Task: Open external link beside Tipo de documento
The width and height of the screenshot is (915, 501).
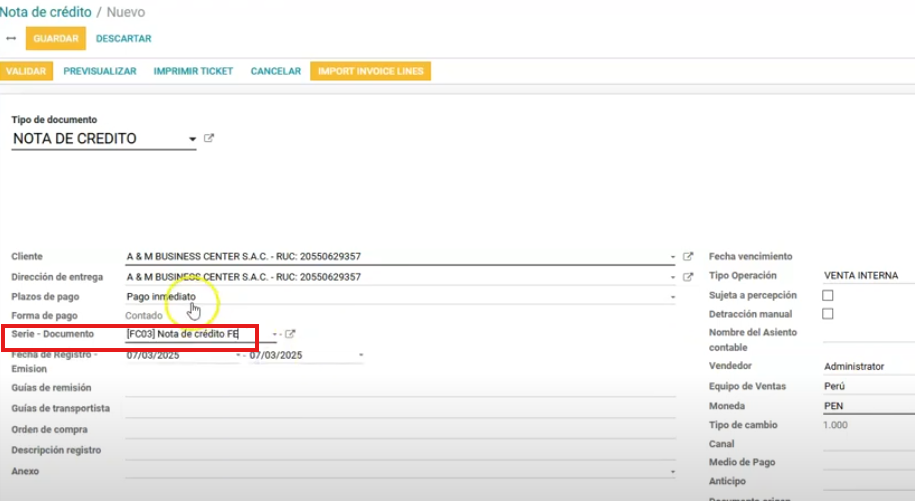Action: (x=209, y=139)
